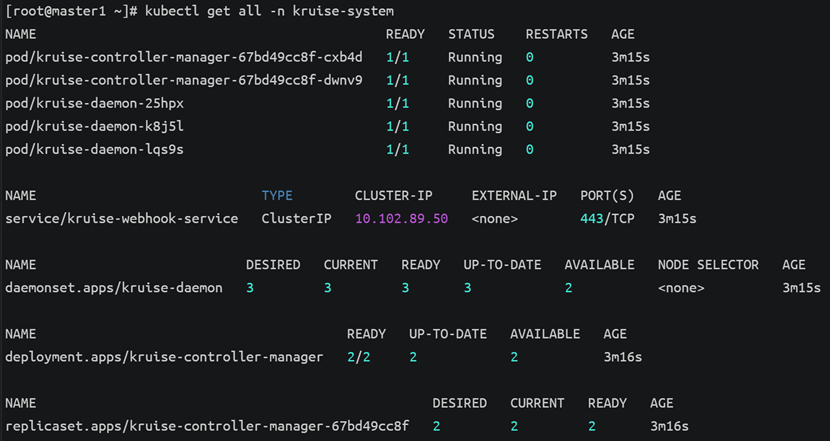Click the RESTARTS column header

tap(556, 34)
